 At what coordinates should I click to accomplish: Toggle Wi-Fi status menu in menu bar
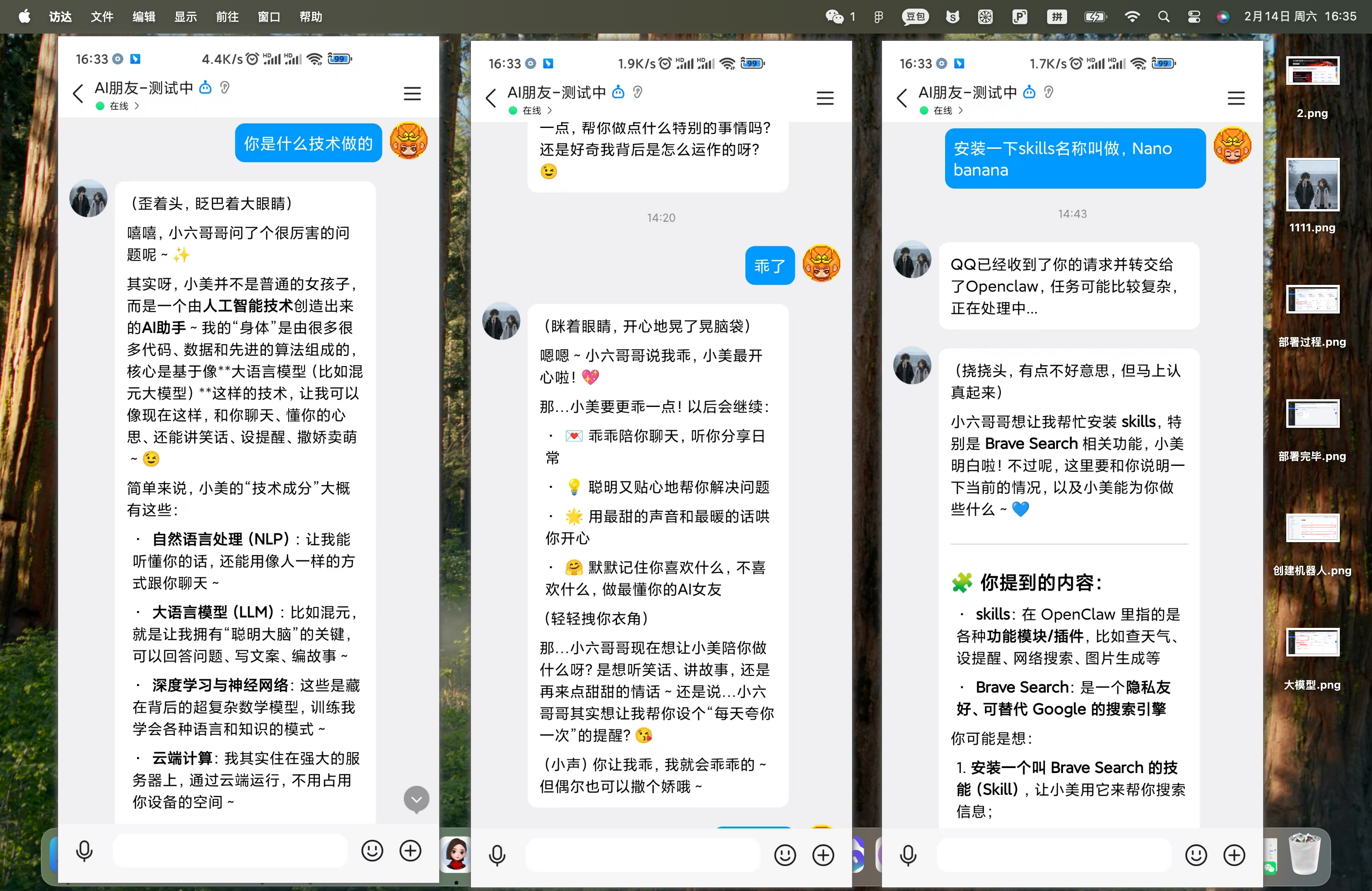coord(1132,17)
